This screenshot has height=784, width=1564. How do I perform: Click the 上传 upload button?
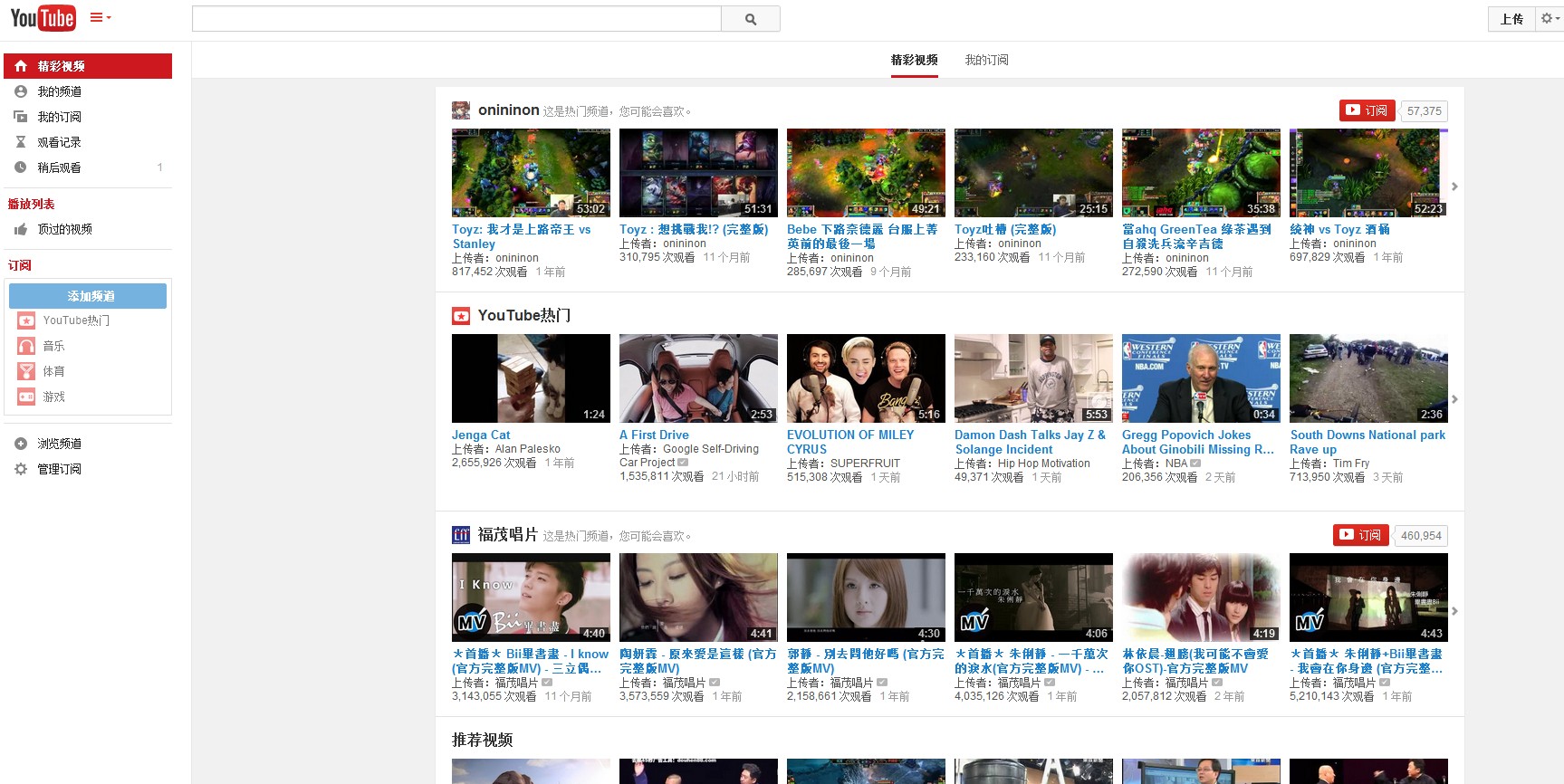click(x=1511, y=19)
